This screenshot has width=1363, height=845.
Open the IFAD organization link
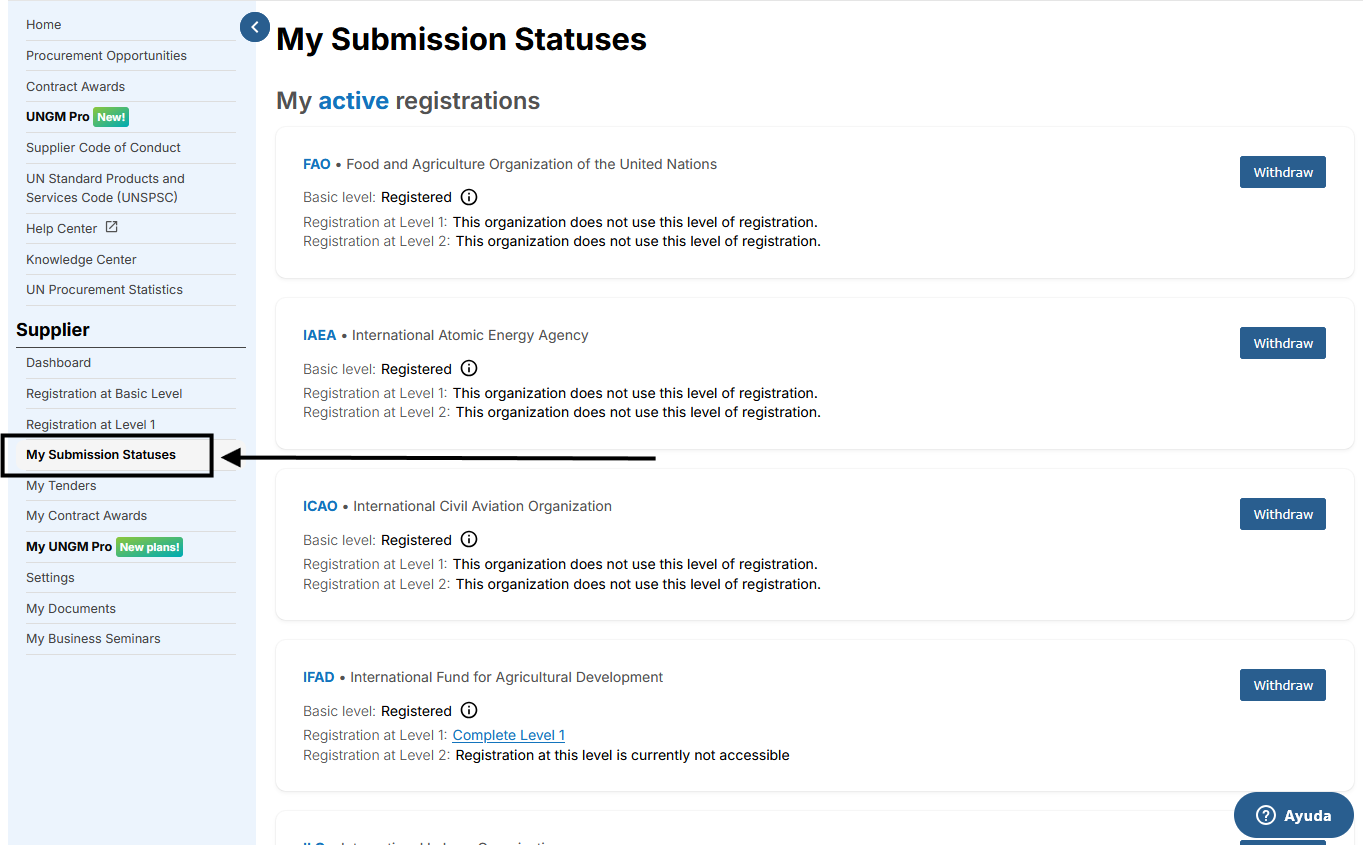click(x=318, y=677)
